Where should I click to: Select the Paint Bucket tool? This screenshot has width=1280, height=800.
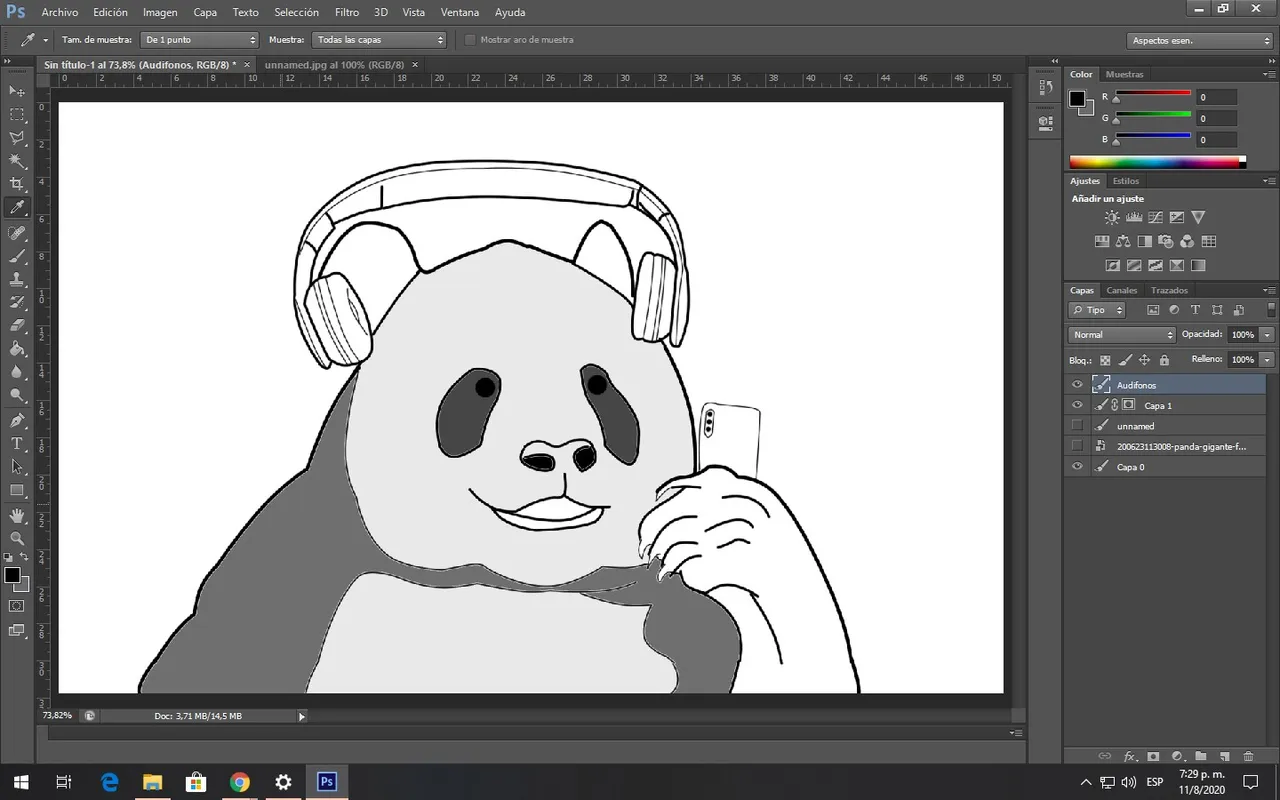coord(17,349)
